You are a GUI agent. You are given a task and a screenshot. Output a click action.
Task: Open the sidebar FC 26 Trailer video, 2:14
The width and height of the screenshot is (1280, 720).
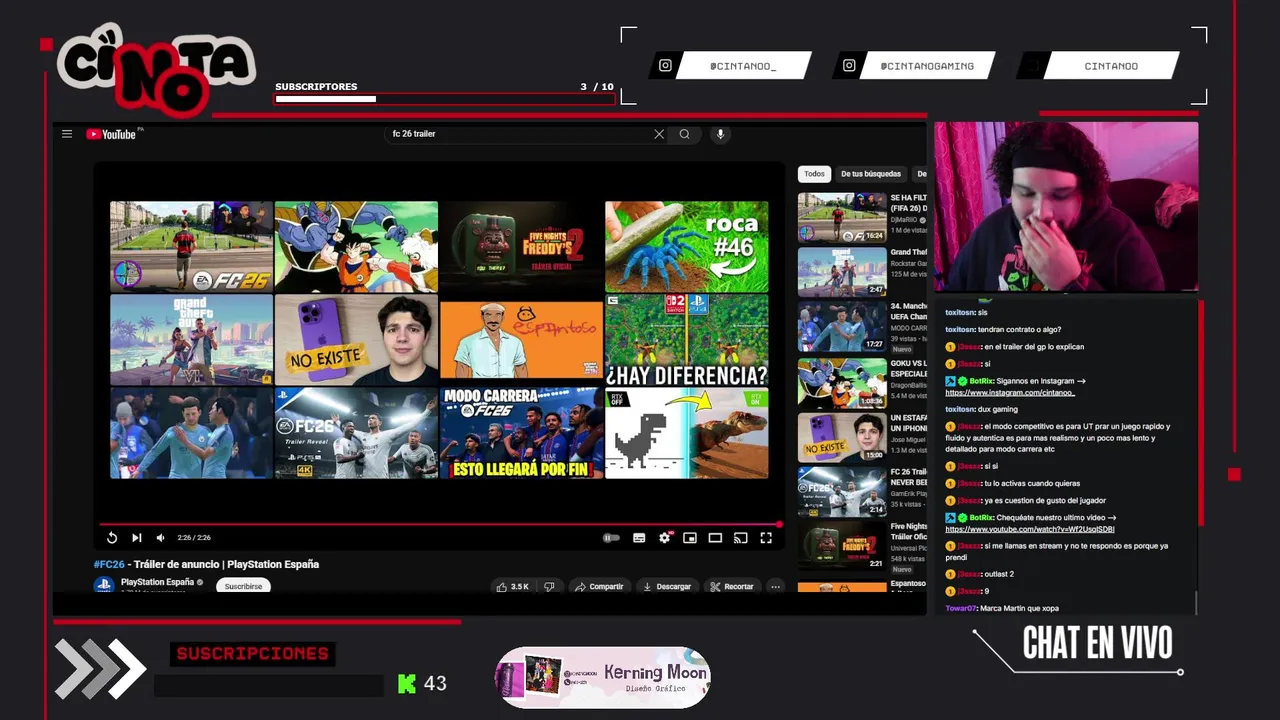tap(842, 492)
